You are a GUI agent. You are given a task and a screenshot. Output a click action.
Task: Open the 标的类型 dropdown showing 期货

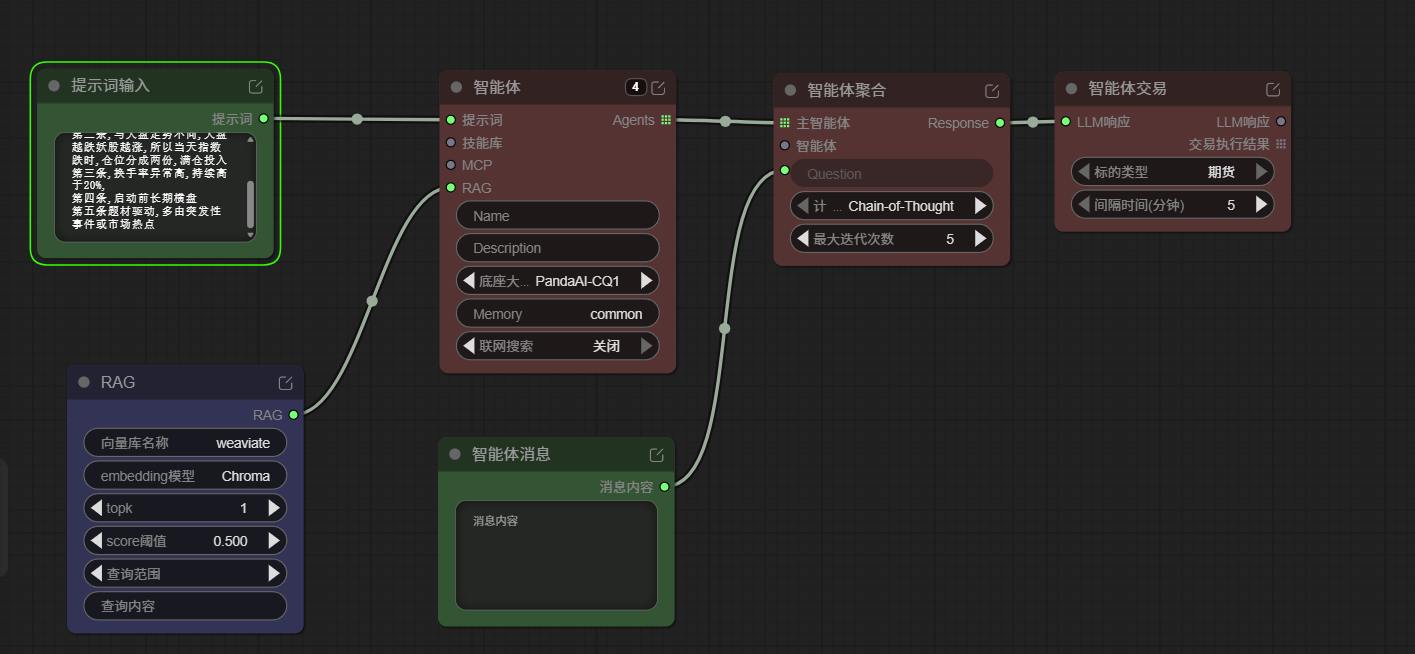[1172, 171]
